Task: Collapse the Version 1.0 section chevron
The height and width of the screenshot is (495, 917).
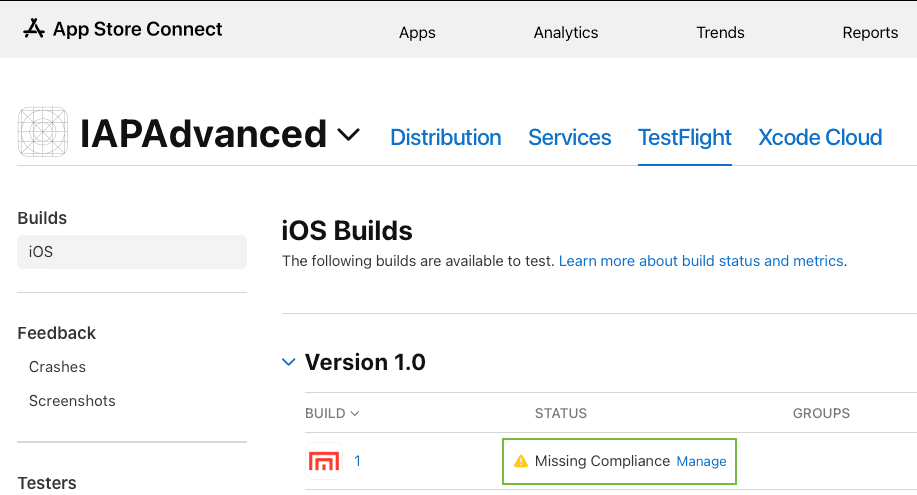Action: (288, 362)
